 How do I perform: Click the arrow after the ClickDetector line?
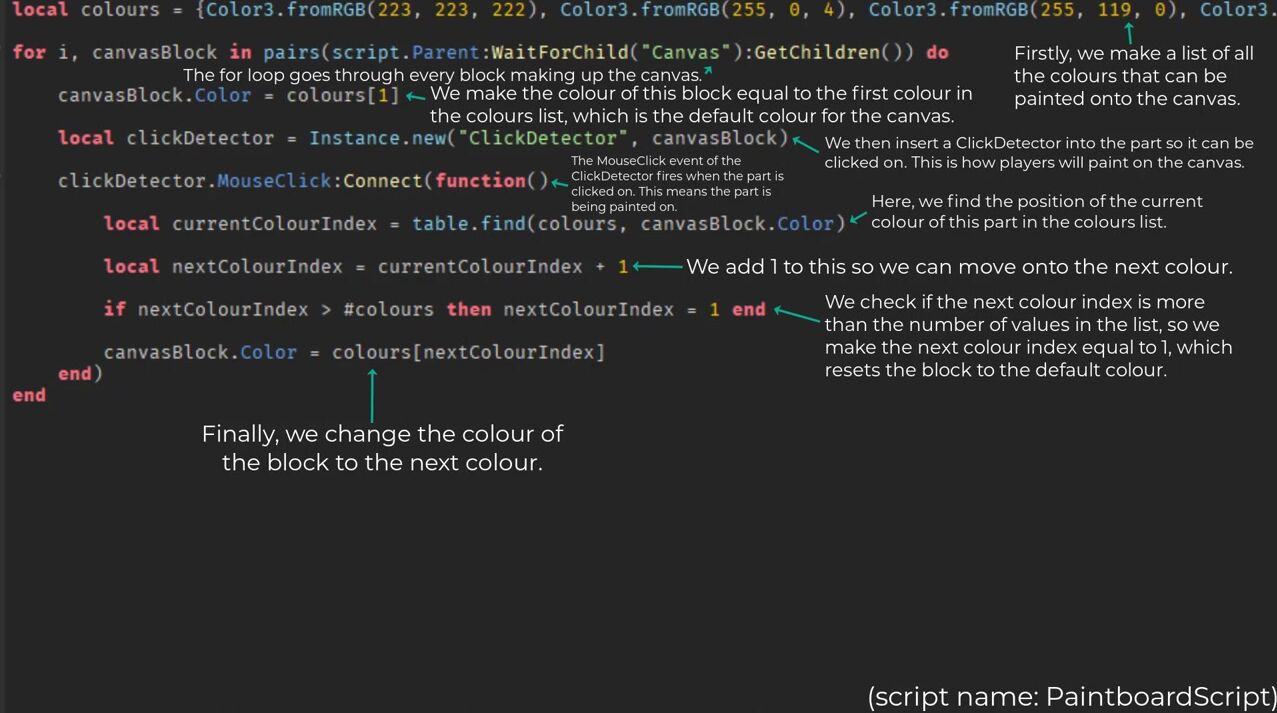click(806, 144)
